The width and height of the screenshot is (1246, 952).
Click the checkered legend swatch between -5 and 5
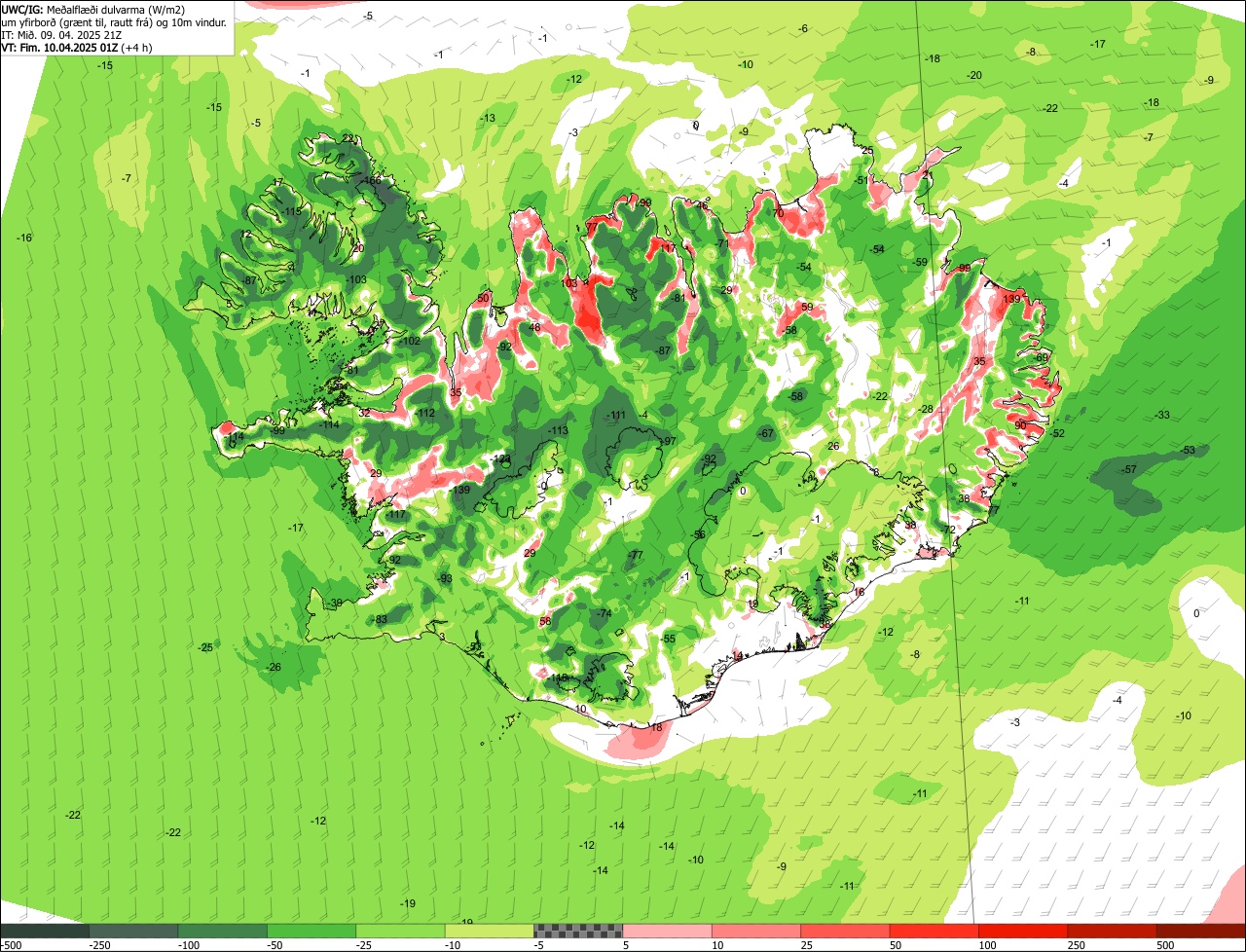point(578,931)
